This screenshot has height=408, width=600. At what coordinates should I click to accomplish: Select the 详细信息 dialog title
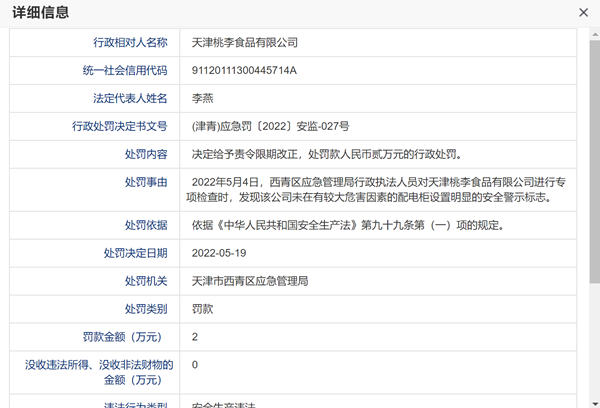[x=41, y=12]
